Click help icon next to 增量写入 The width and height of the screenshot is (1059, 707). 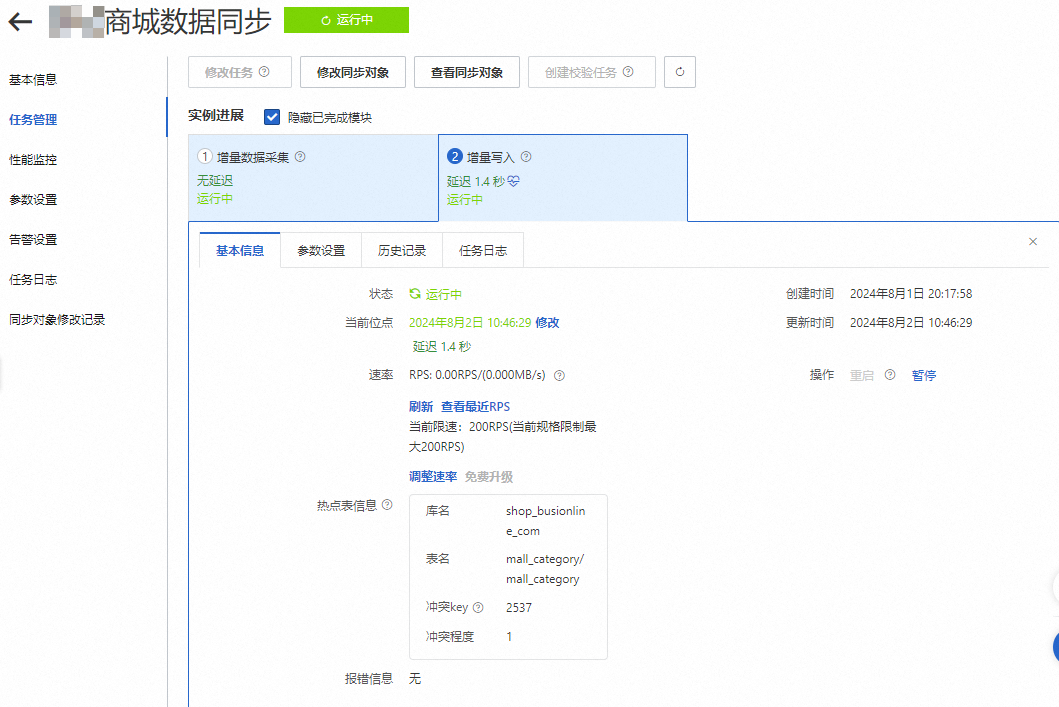coord(526,157)
